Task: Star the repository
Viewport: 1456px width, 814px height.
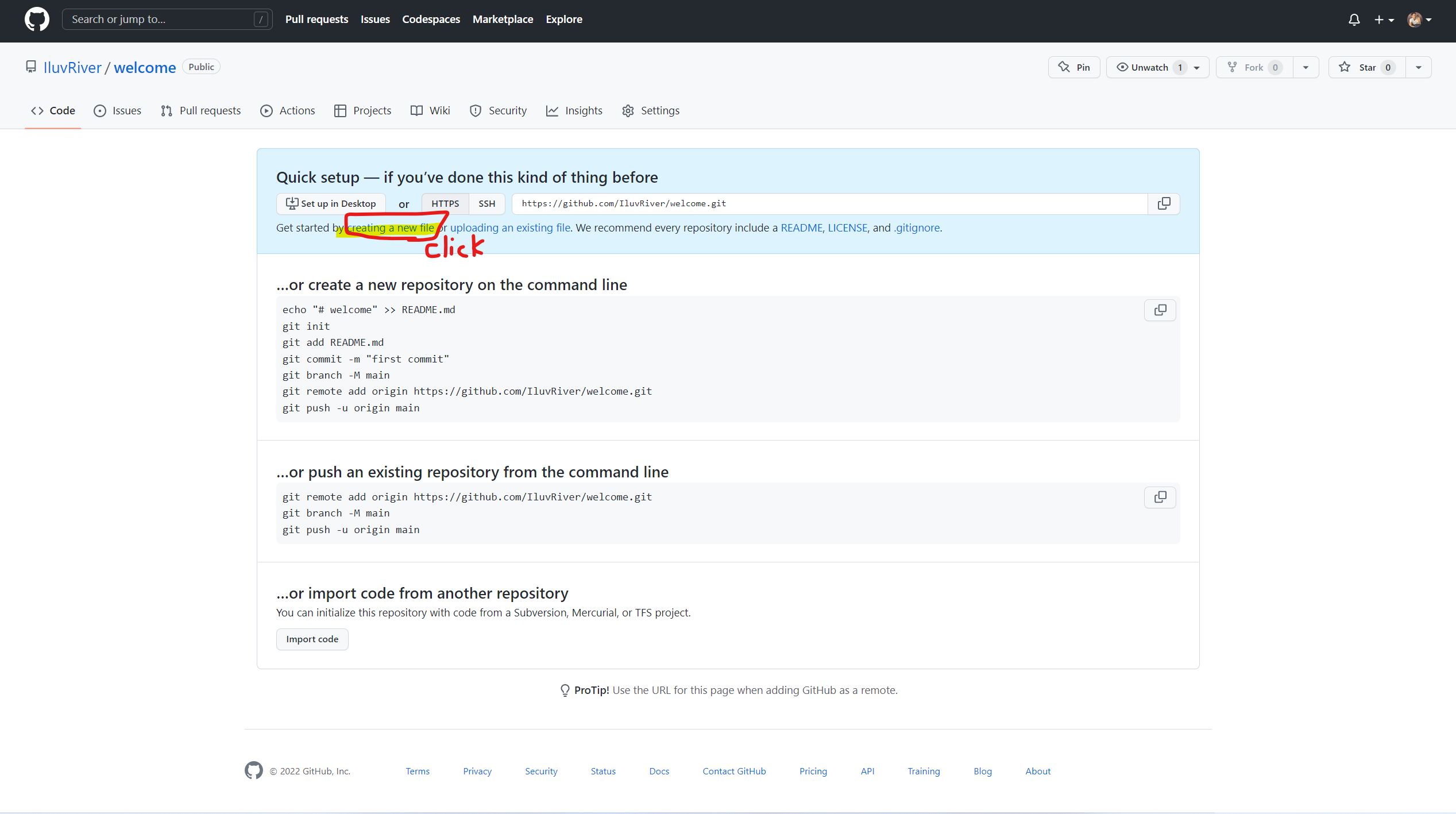Action: coord(1367,67)
